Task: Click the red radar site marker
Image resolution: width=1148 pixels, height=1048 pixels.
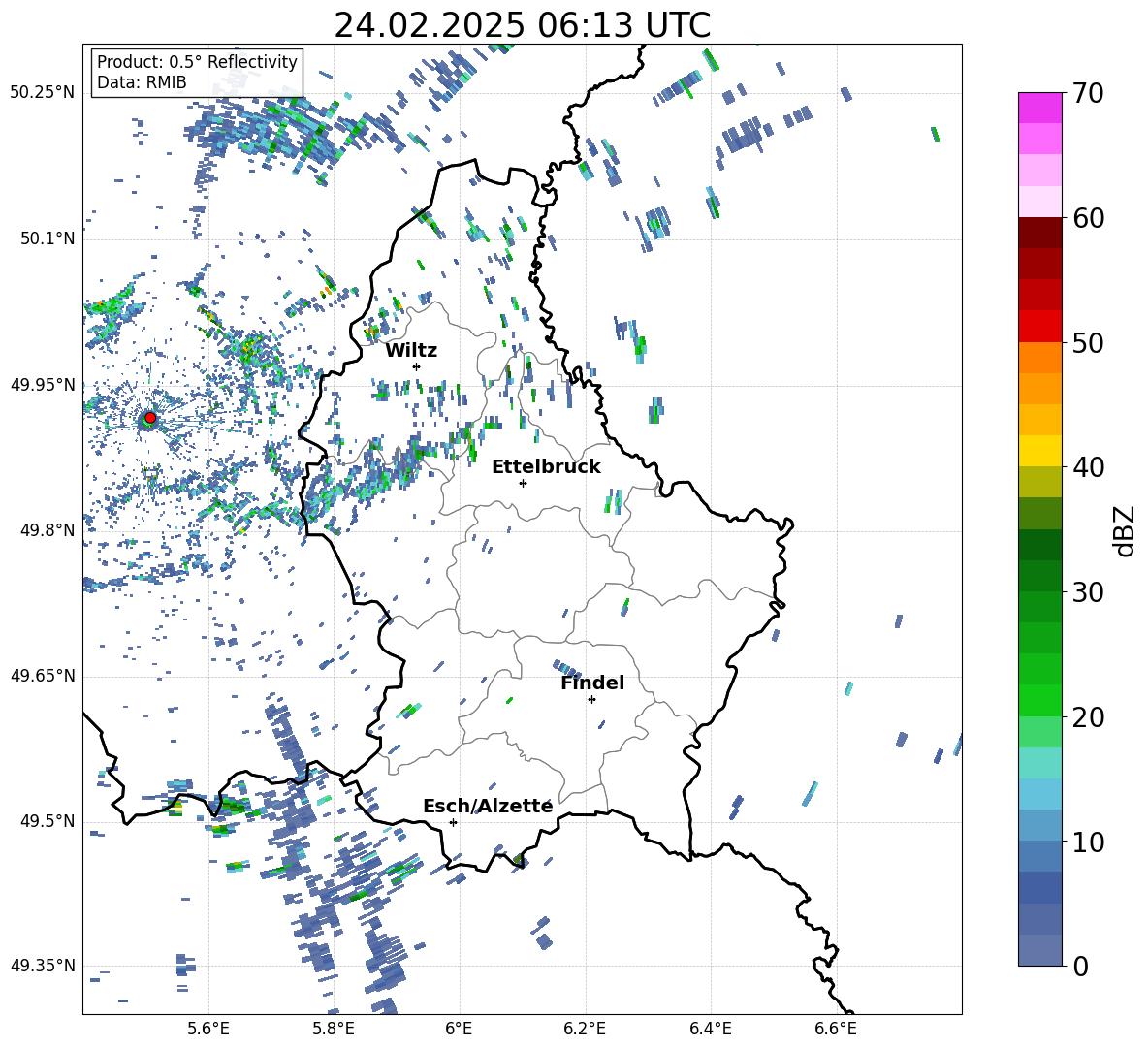Action: tap(150, 418)
